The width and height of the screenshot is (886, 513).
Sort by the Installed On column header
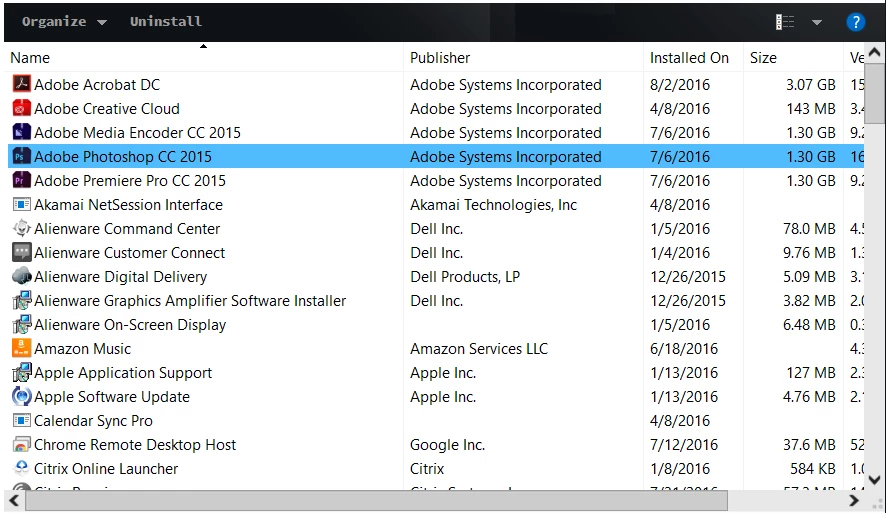point(689,58)
